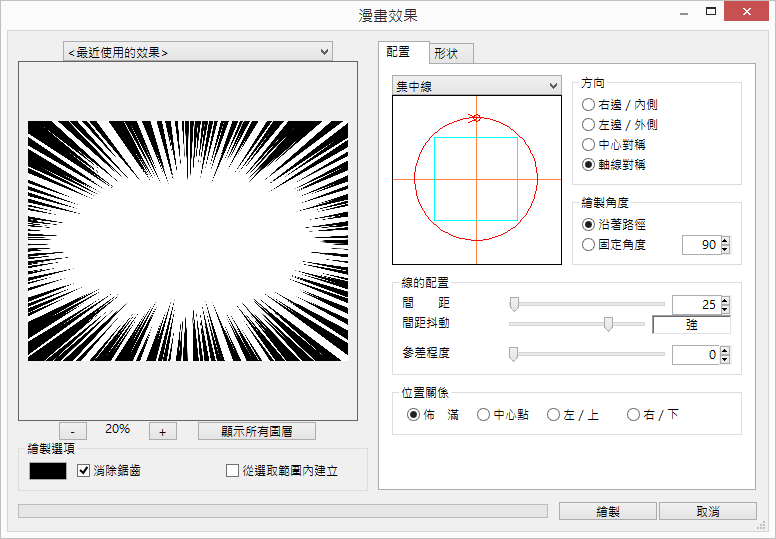776x539 pixels.
Task: Open the black drawing color swatch
Action: 48,471
